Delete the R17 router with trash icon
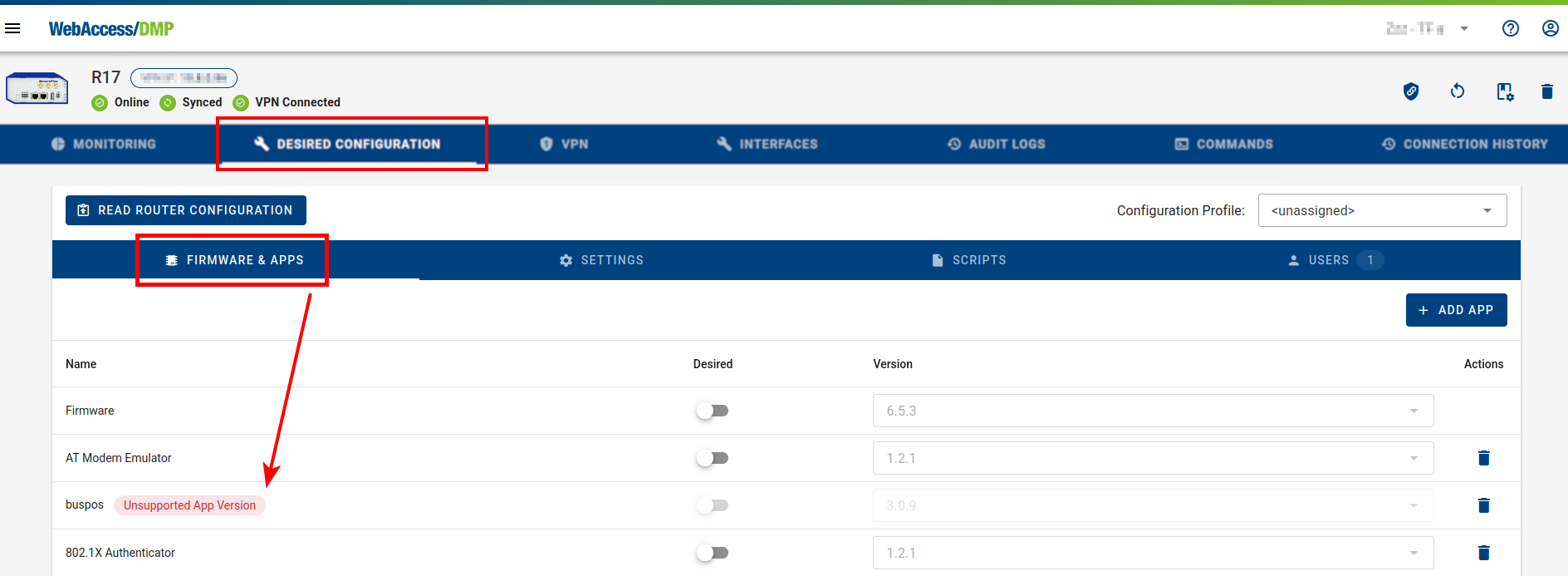Viewport: 1568px width, 576px height. (1546, 91)
